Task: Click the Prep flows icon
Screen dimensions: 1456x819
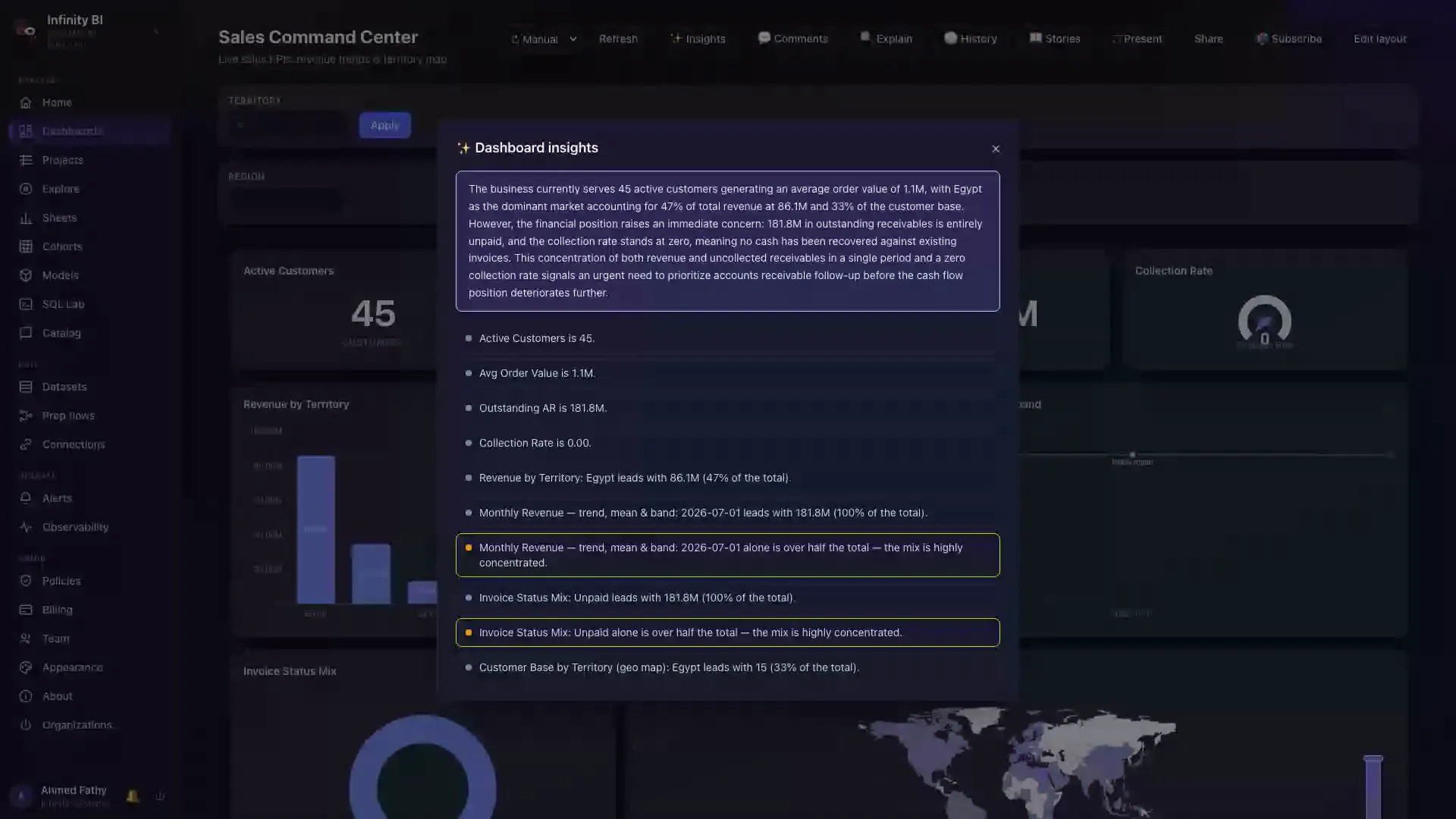Action: point(26,416)
